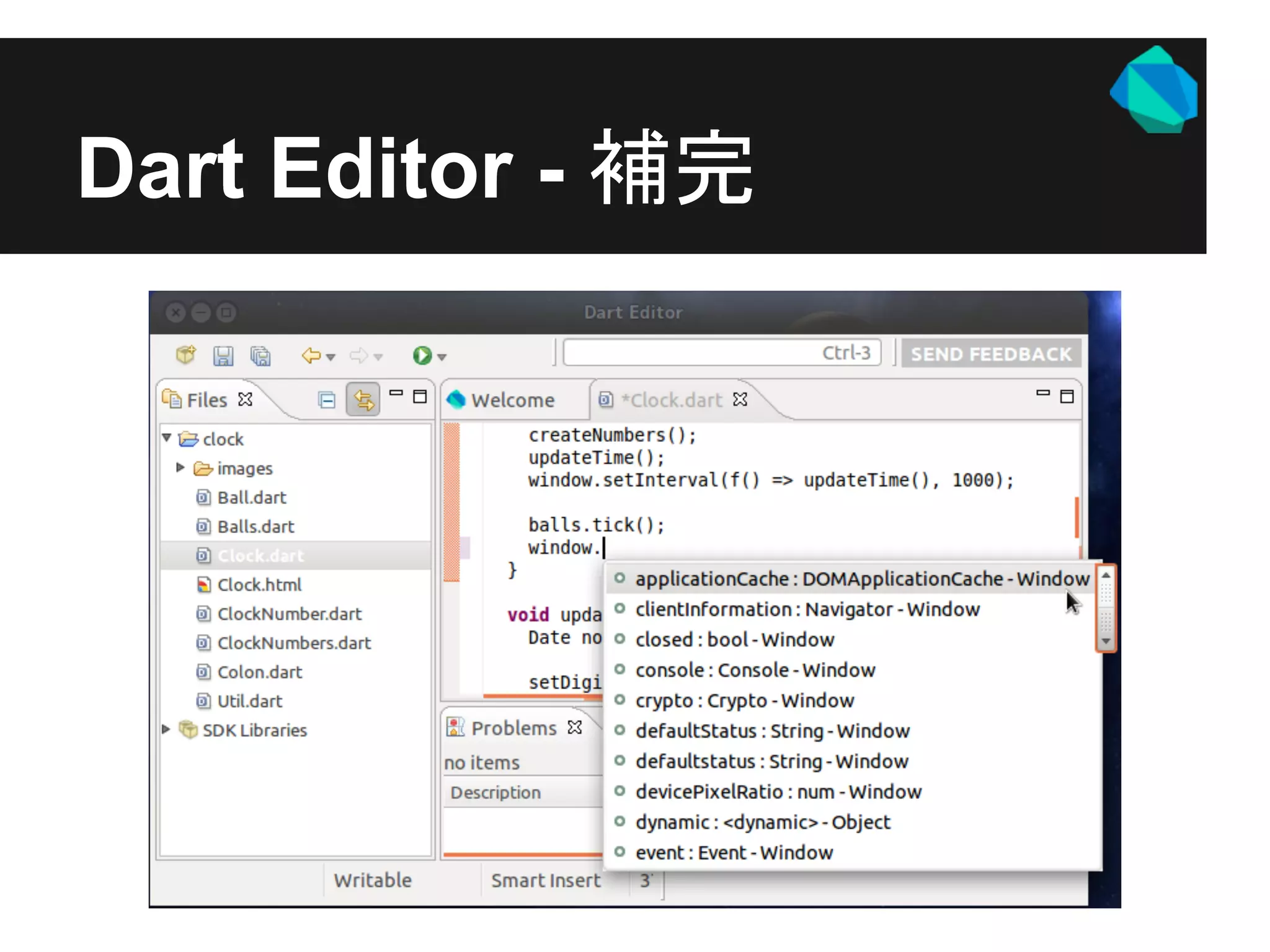Viewport: 1270px width, 952px height.
Task: Click the Collapse All icon in Files
Action: (x=327, y=400)
